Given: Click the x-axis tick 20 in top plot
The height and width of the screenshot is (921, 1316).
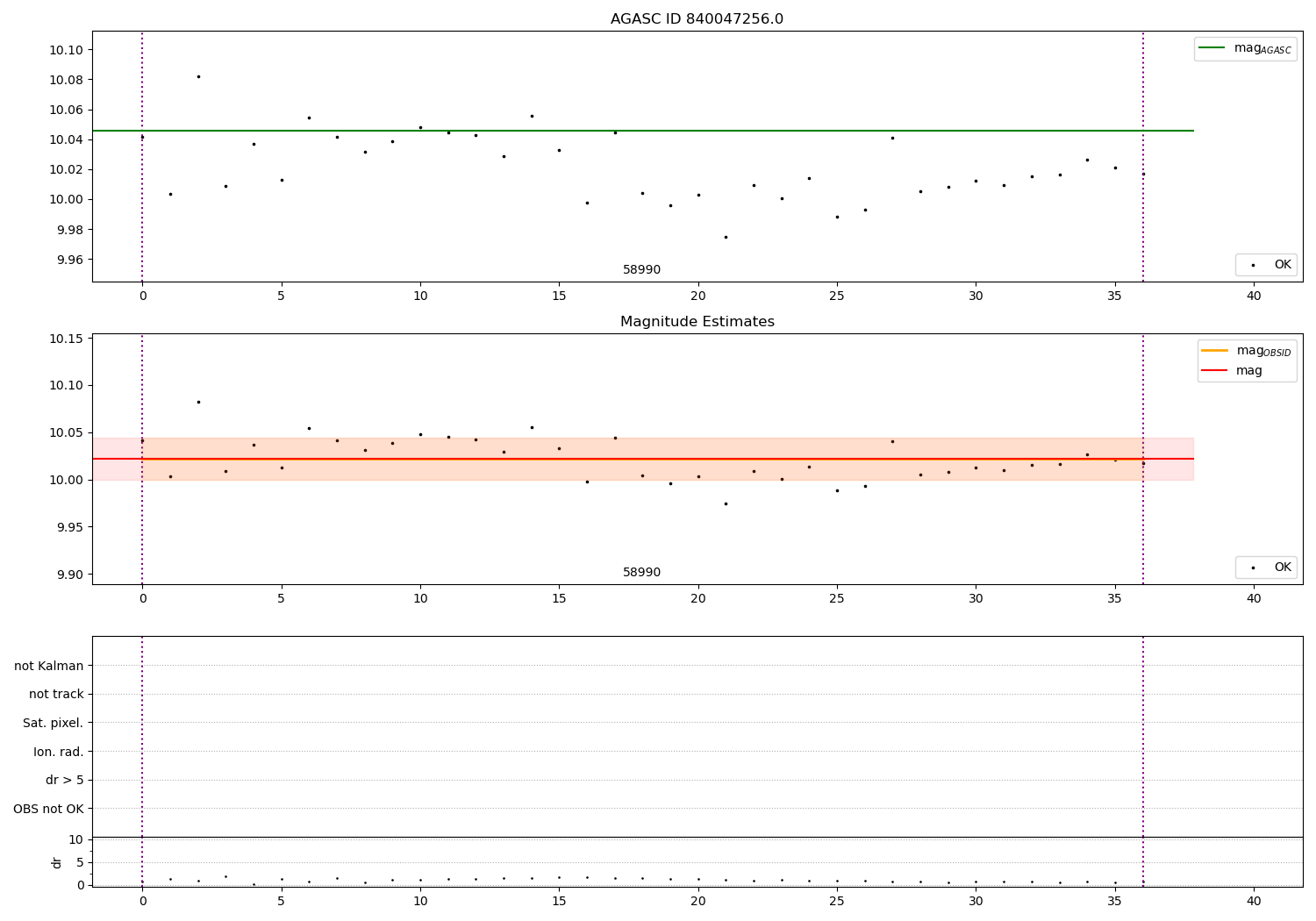Looking at the screenshot, I should coord(698,296).
